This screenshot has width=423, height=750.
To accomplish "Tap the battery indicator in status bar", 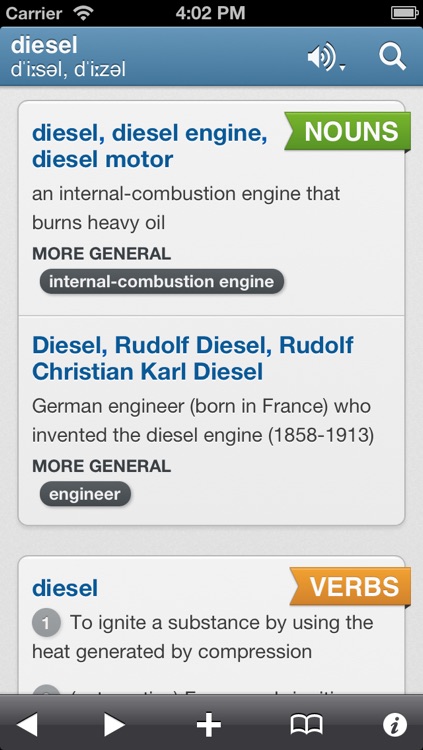I will click(x=405, y=13).
